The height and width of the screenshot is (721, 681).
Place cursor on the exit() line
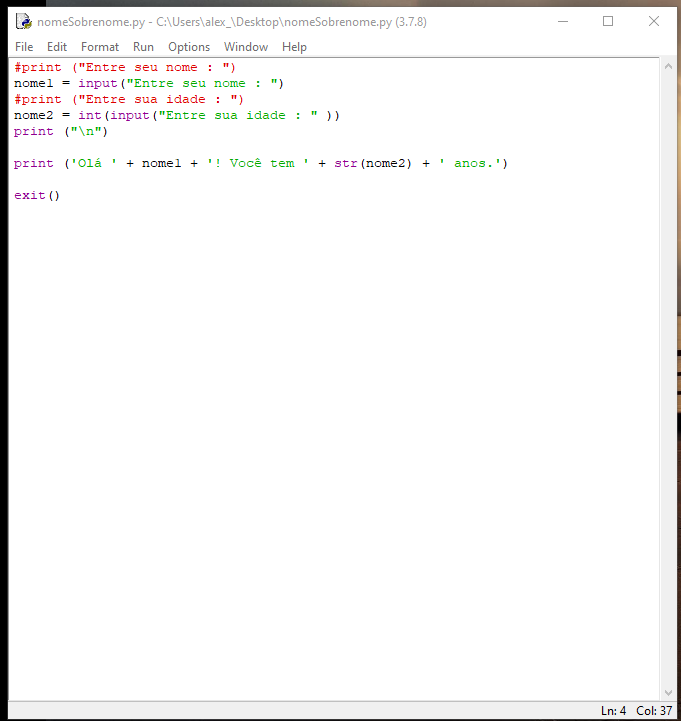37,195
